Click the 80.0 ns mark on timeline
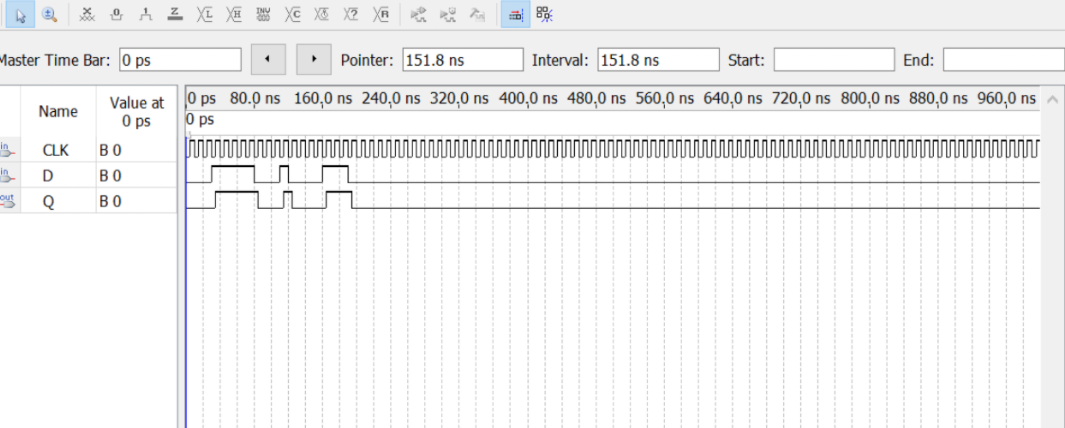Viewport: 1065px width, 428px height. pos(255,99)
